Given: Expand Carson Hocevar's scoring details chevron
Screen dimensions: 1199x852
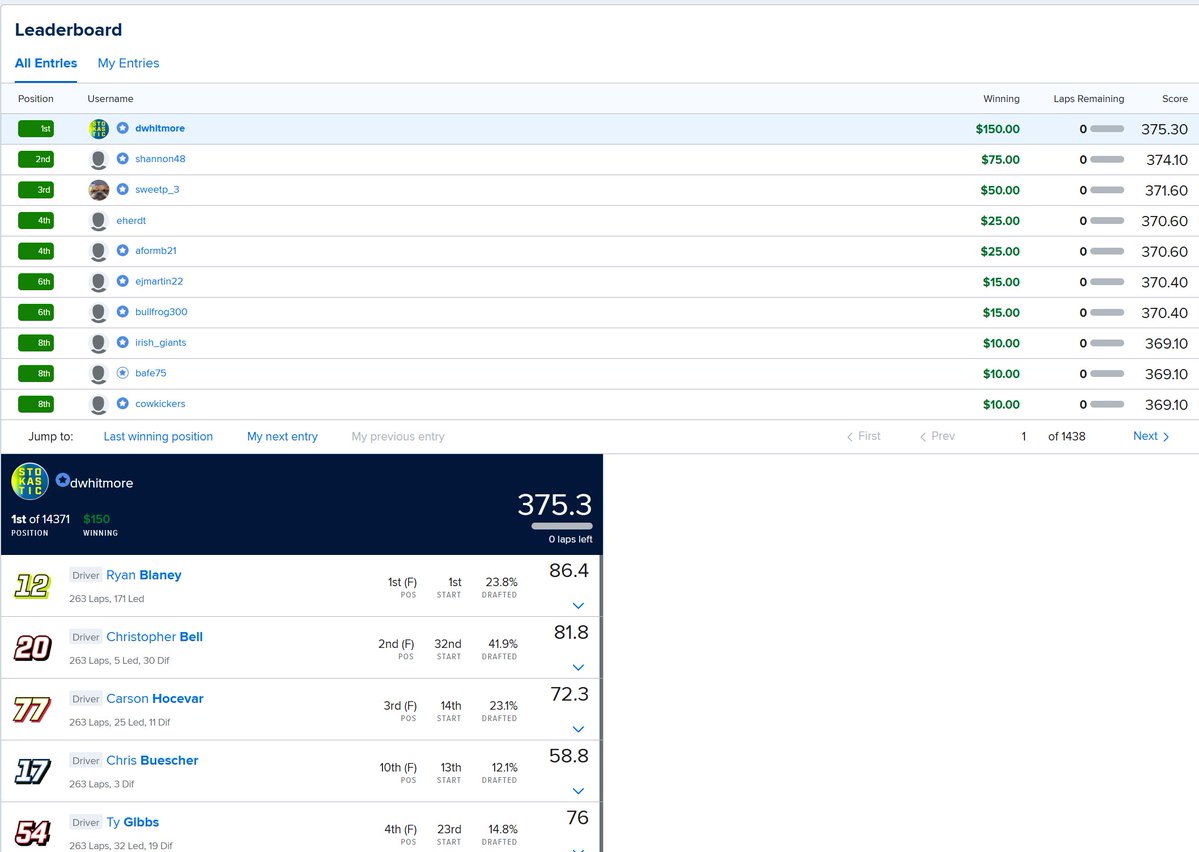Looking at the screenshot, I should (578, 730).
